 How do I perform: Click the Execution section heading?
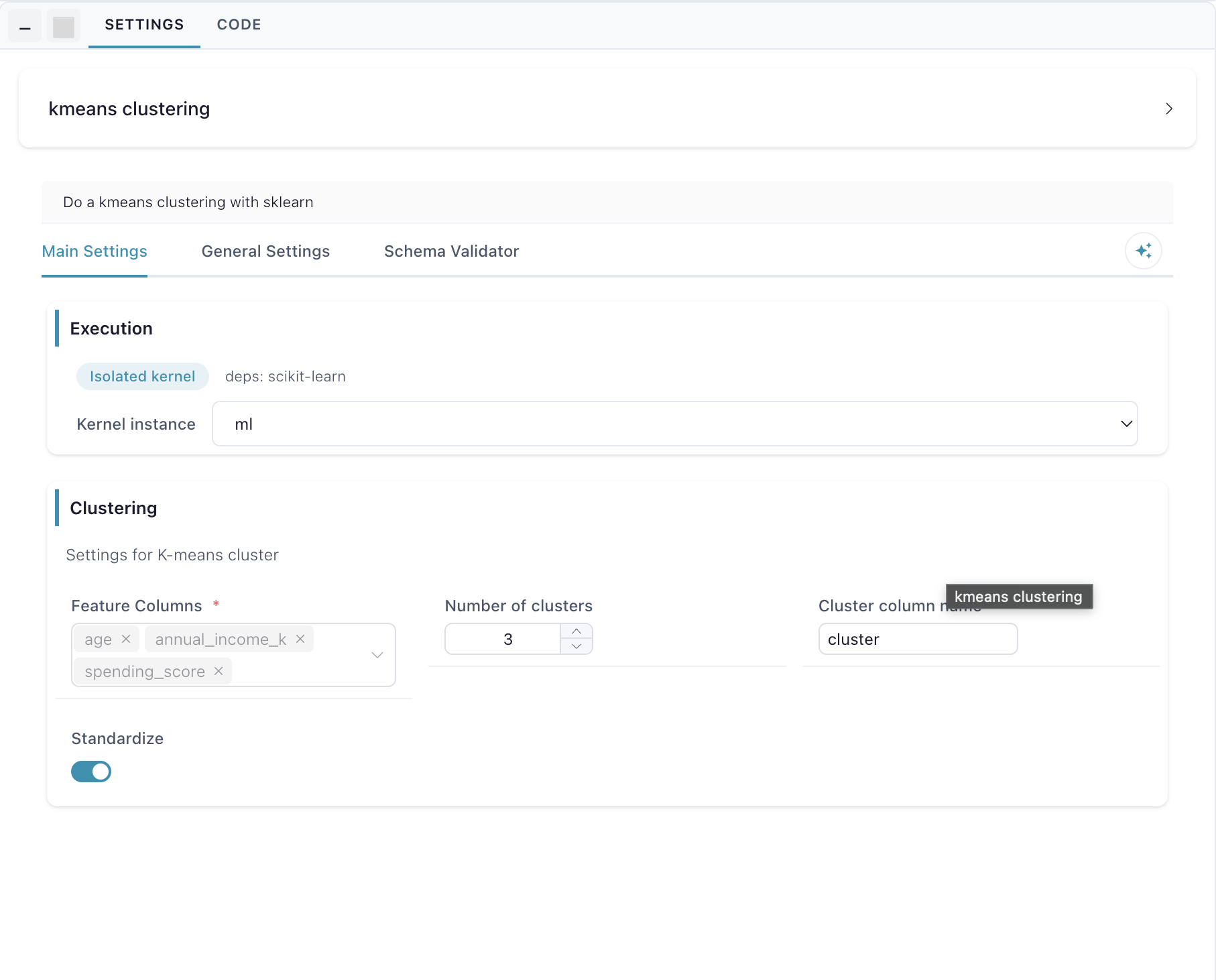[x=111, y=328]
